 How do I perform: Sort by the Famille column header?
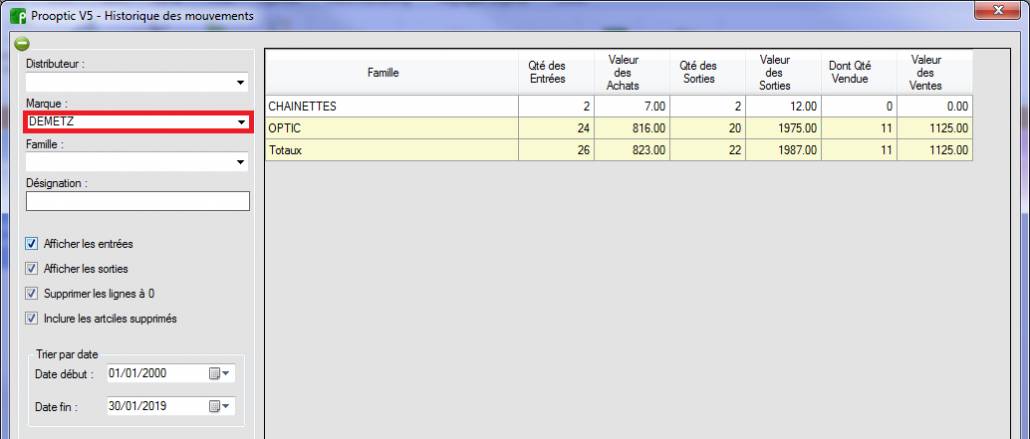[392, 73]
